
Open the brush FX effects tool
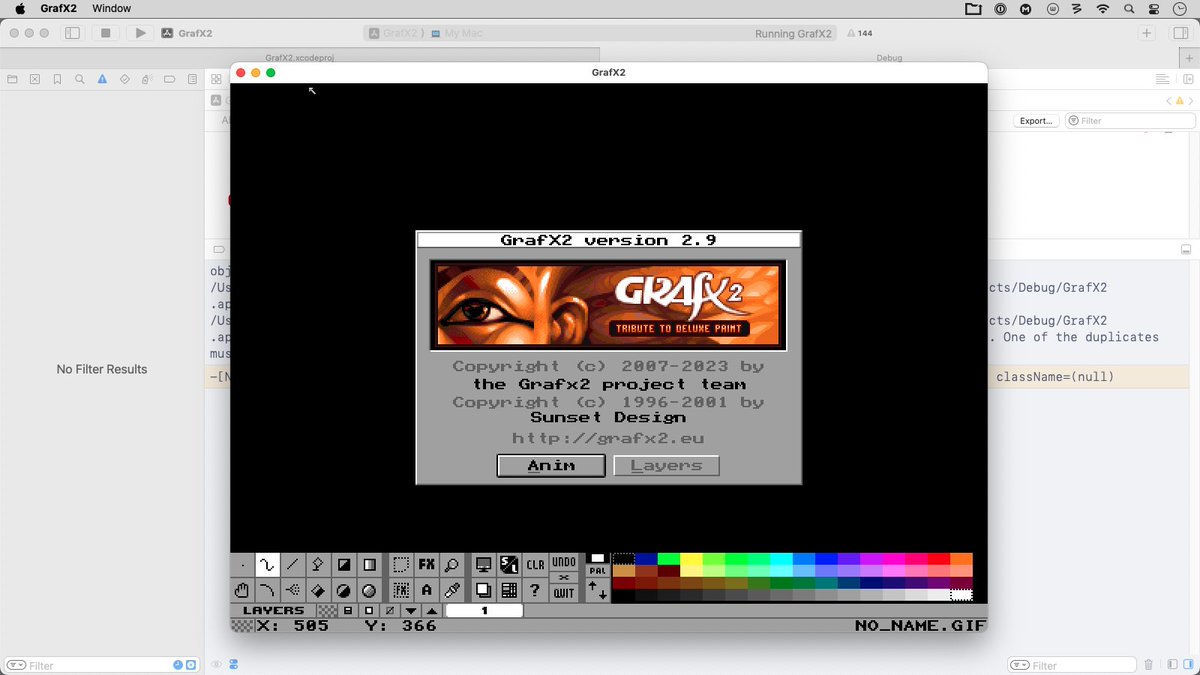point(400,590)
